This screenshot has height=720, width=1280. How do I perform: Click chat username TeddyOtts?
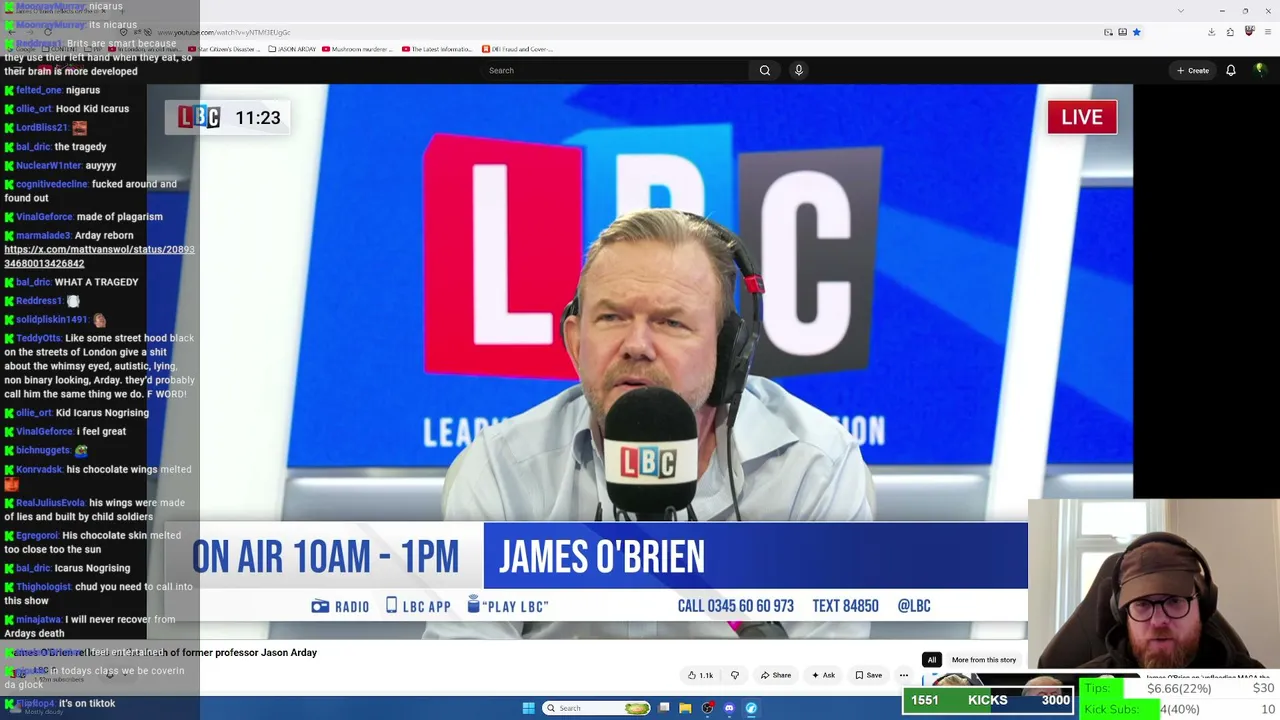click(39, 338)
